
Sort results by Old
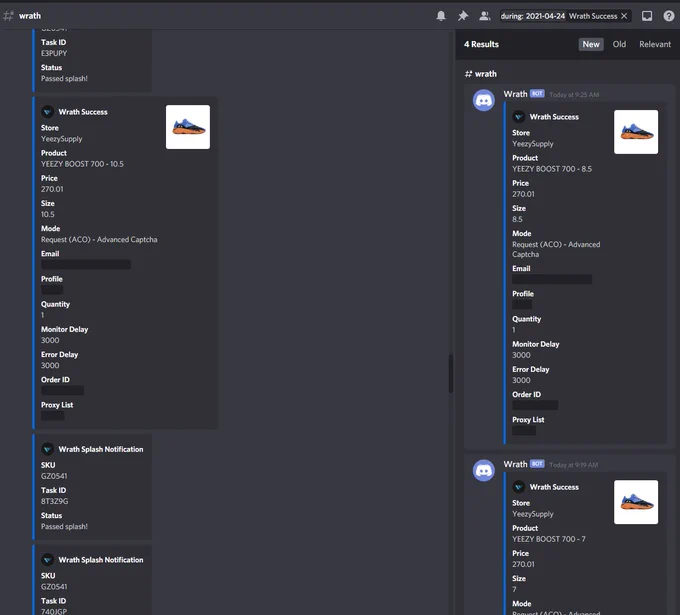coord(619,44)
